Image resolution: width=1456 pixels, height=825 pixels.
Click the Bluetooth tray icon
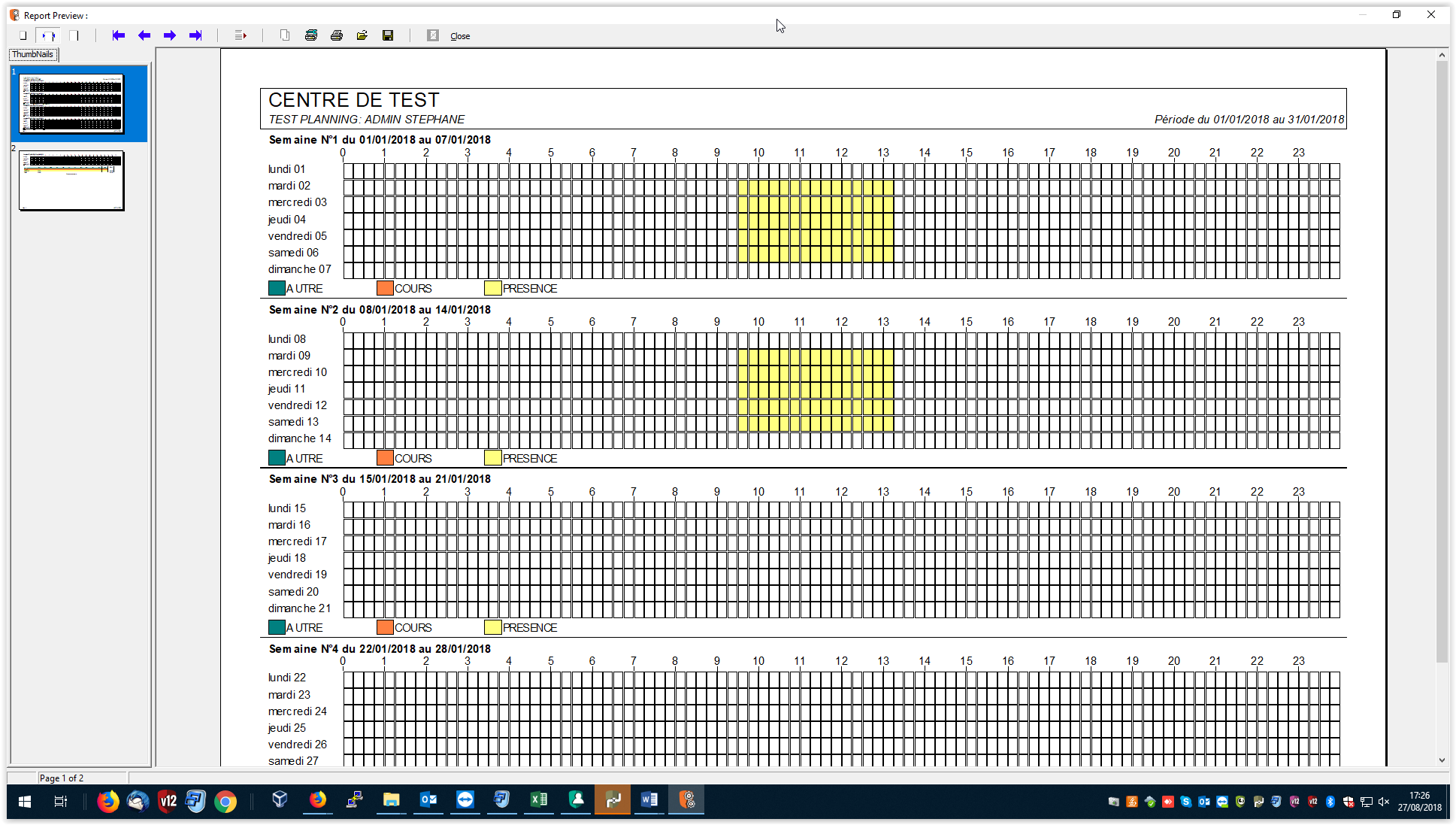coord(1330,802)
